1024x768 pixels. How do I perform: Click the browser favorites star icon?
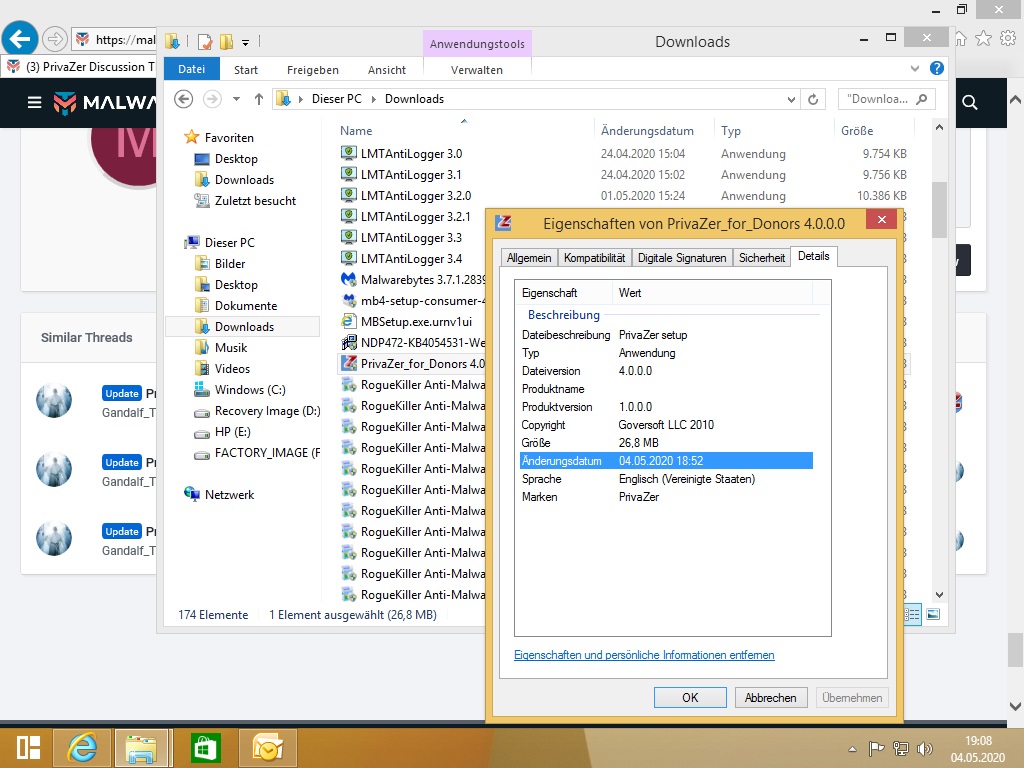(983, 39)
